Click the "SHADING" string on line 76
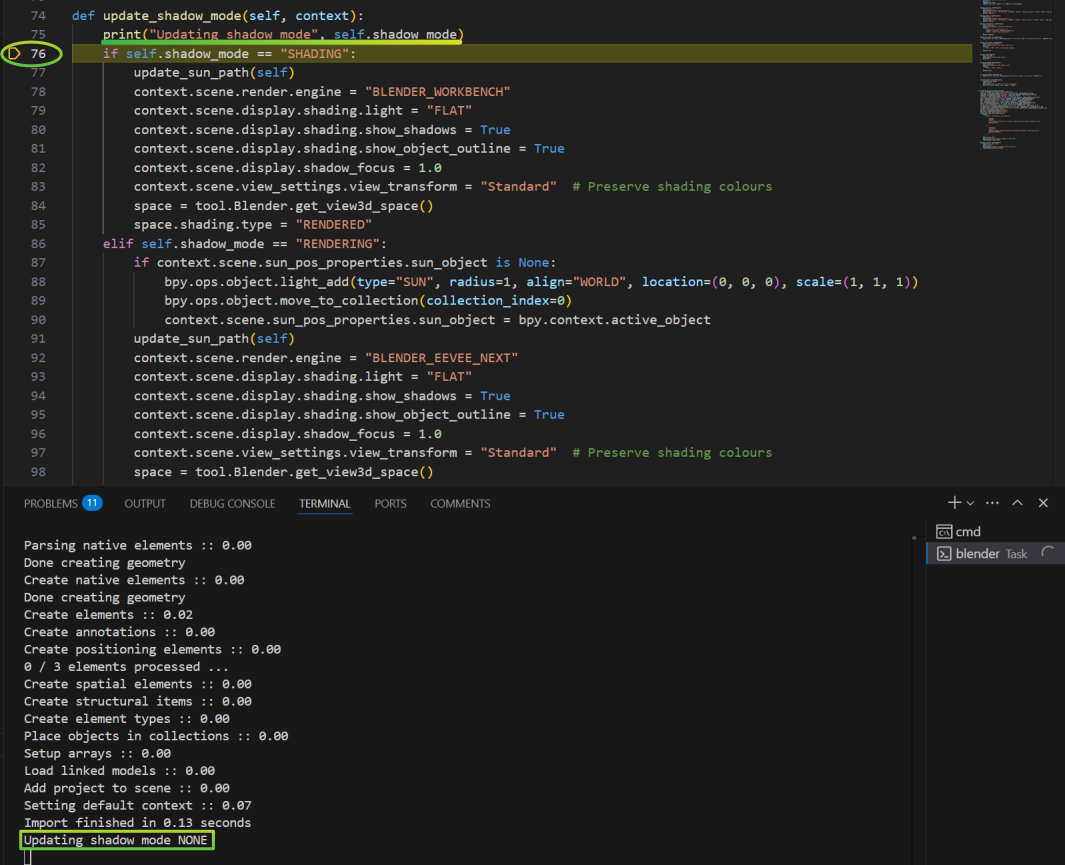The width and height of the screenshot is (1065, 865). click(x=314, y=54)
